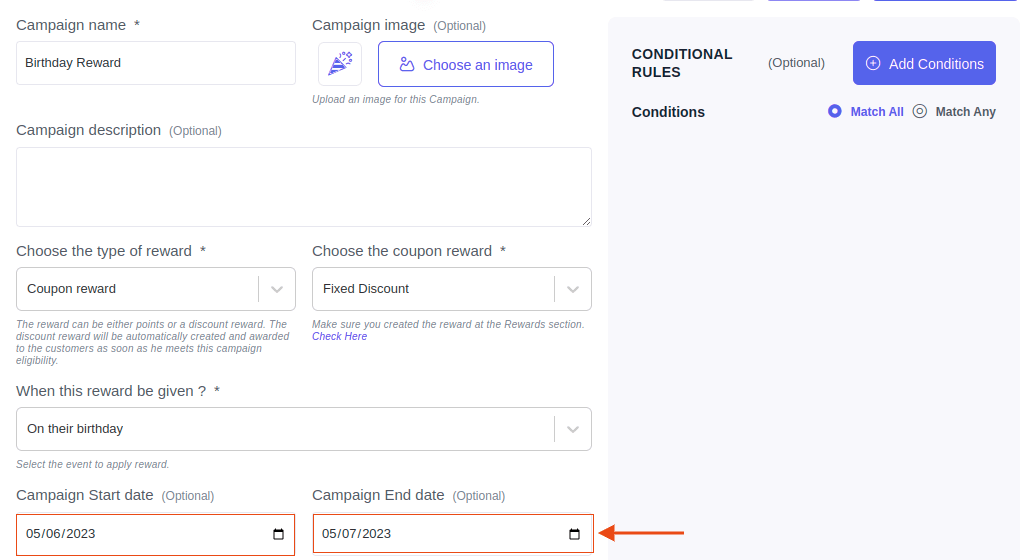Viewport: 1031px width, 560px height.
Task: Click the Campaign End date field
Action: 453,534
